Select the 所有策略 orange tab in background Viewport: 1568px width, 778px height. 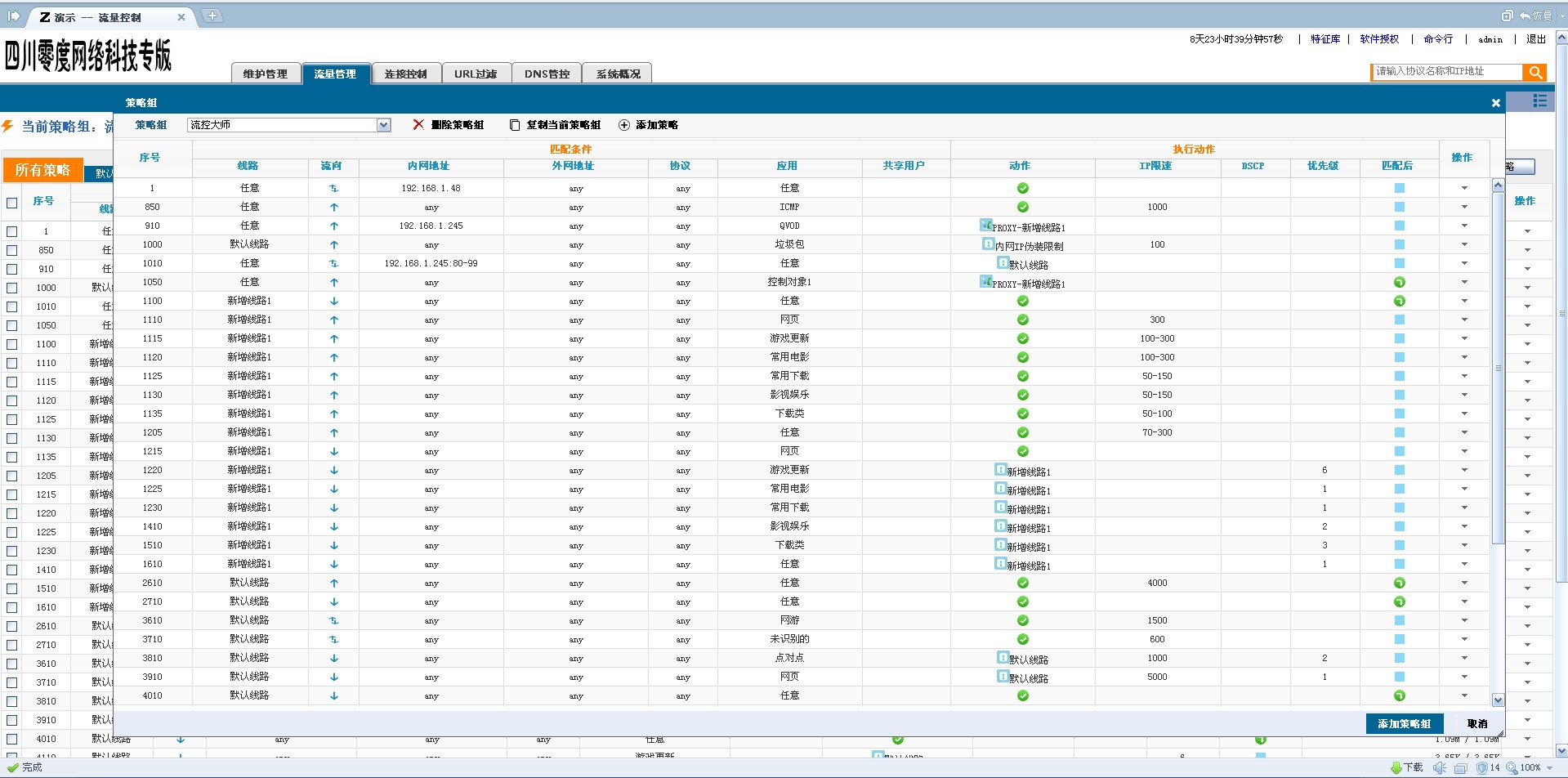pyautogui.click(x=42, y=170)
